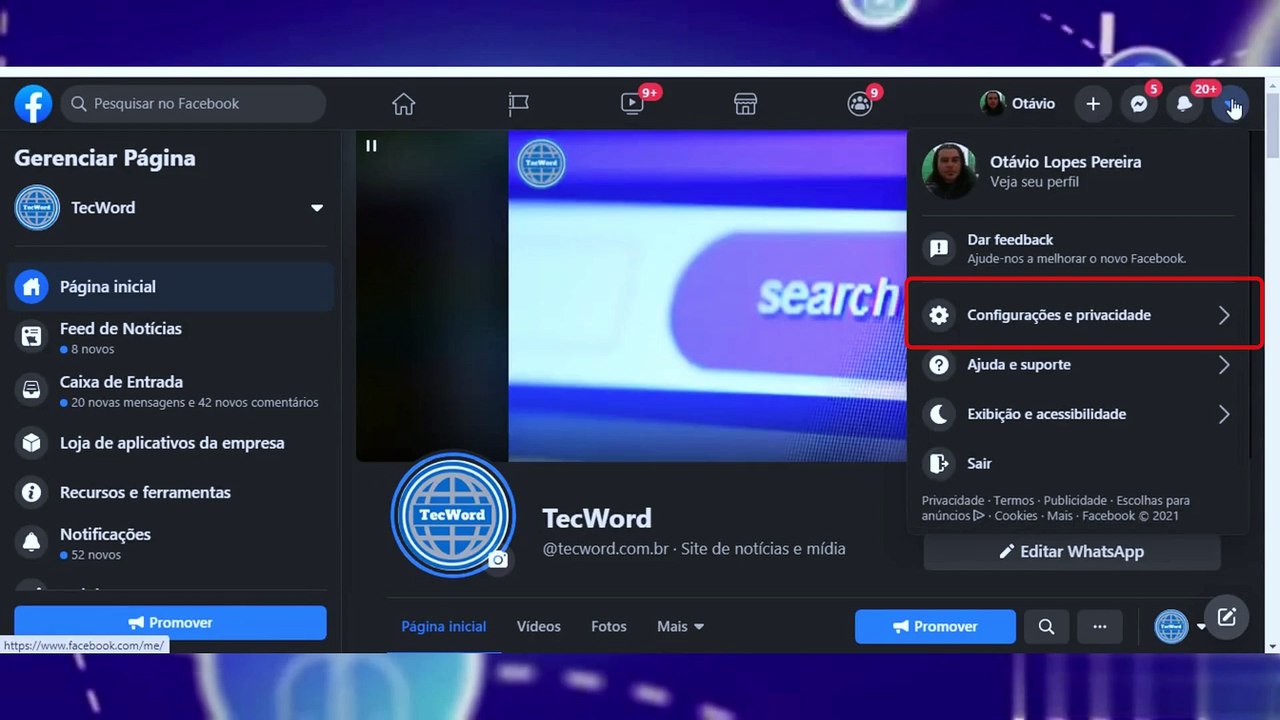The width and height of the screenshot is (1280, 720).
Task: Open the Pages flag icon
Action: click(518, 104)
